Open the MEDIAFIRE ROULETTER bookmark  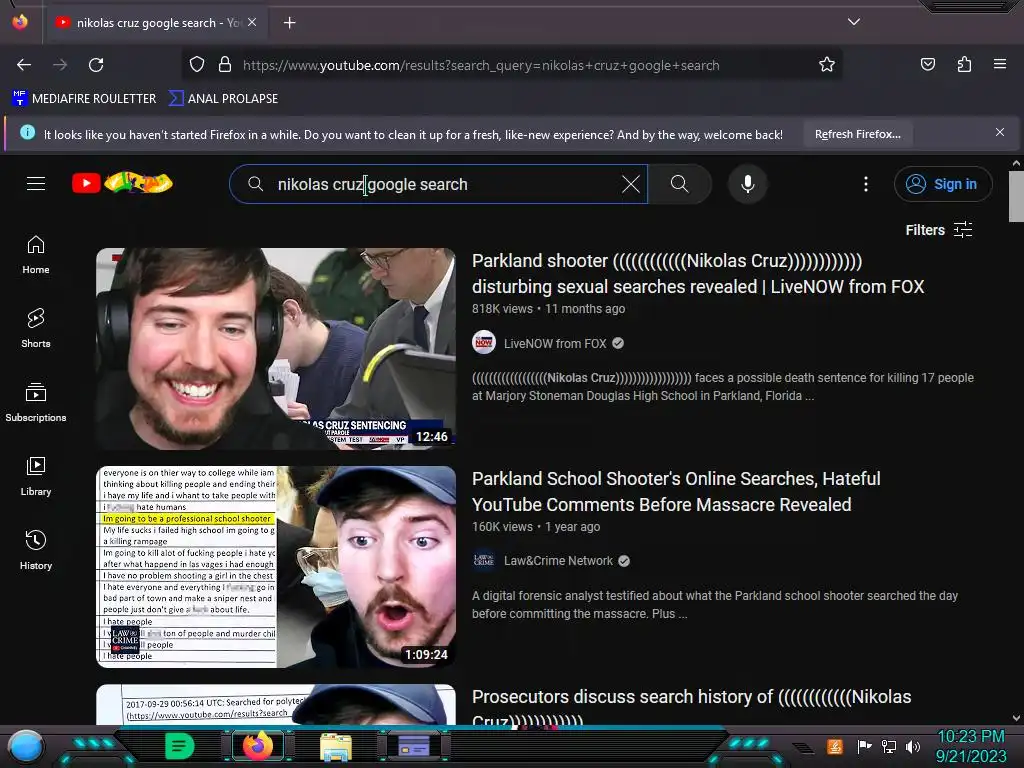tap(85, 99)
